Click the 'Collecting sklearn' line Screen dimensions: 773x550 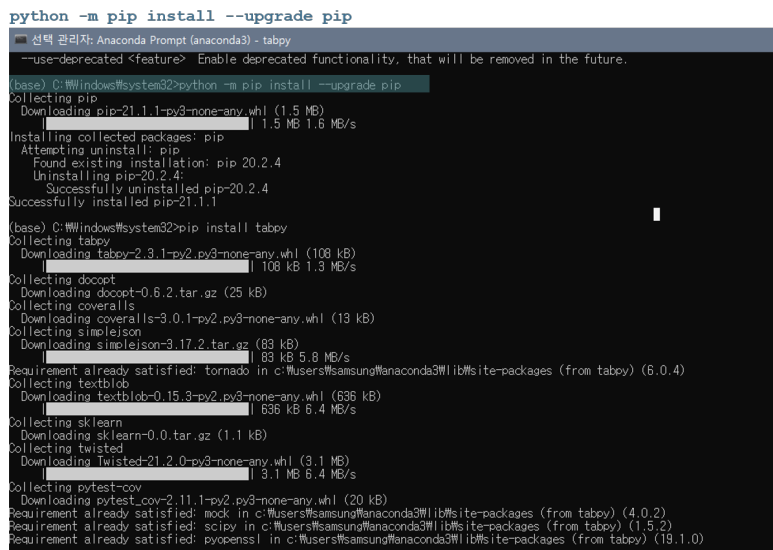tap(66, 422)
